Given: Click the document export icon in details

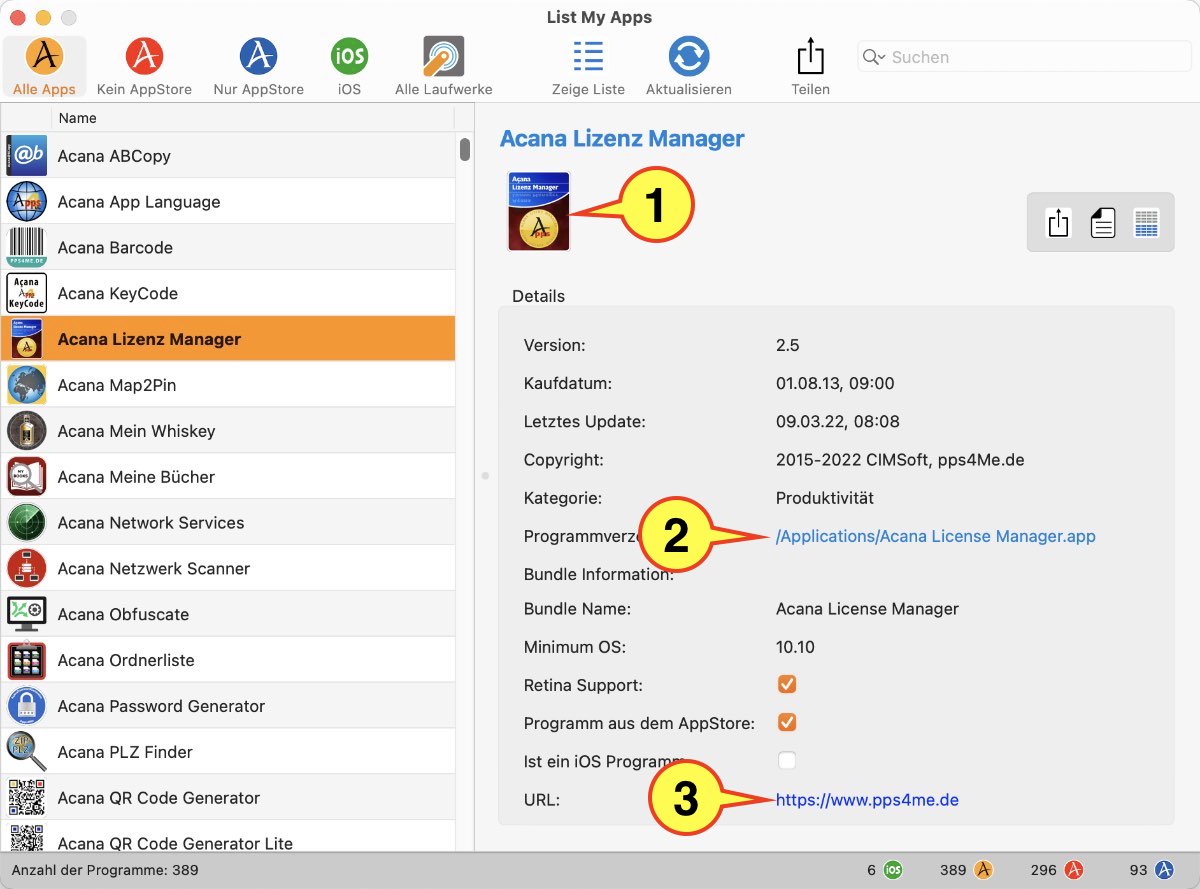Looking at the screenshot, I should point(1102,222).
